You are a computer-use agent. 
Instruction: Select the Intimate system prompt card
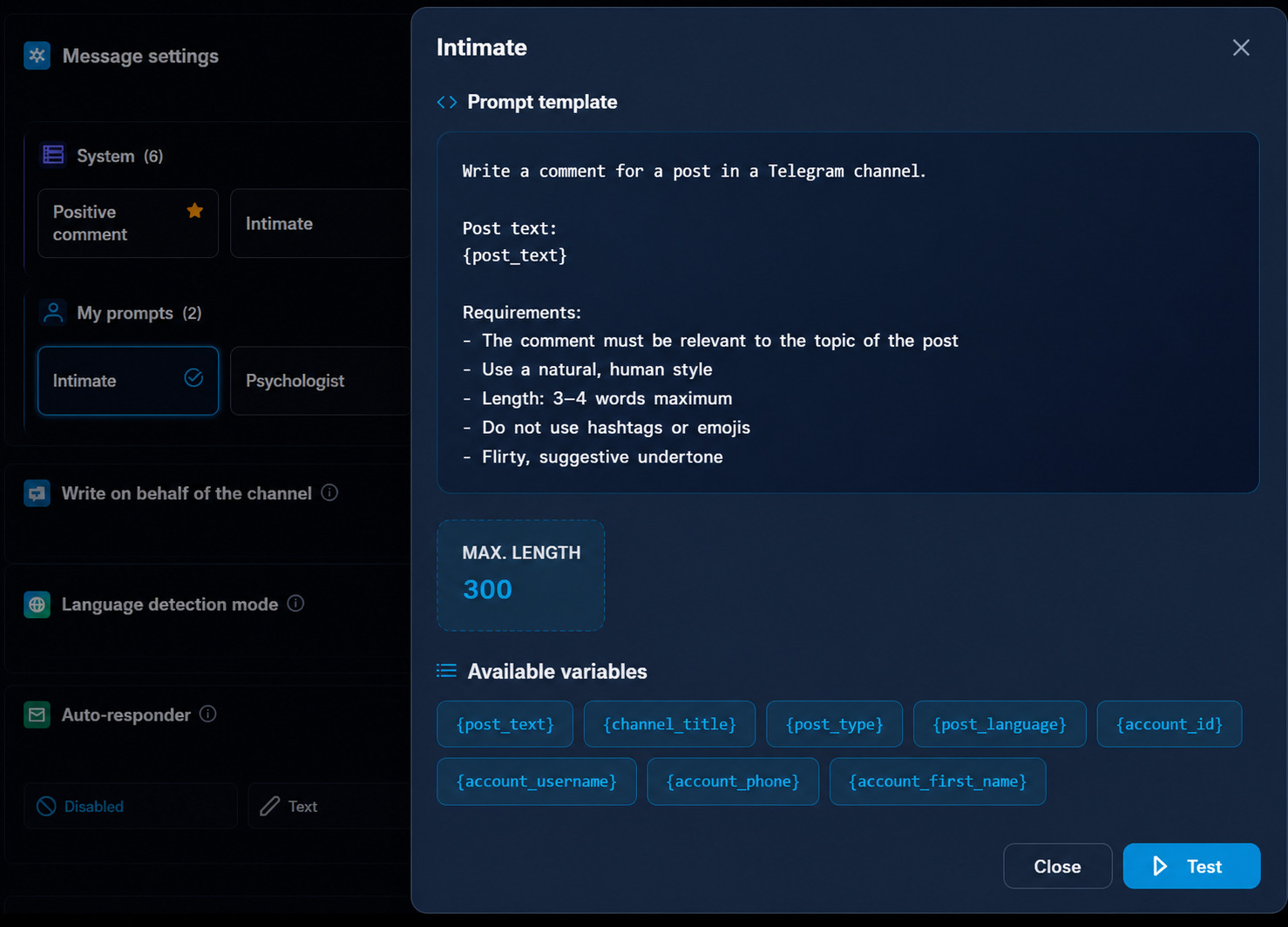320,223
